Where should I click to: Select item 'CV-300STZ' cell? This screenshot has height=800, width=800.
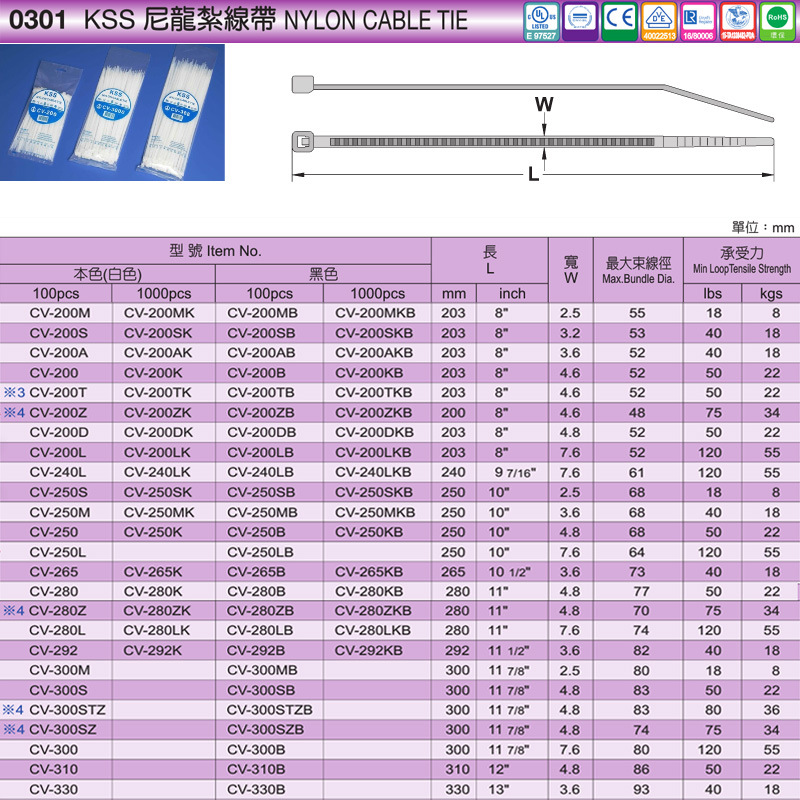[x=67, y=710]
